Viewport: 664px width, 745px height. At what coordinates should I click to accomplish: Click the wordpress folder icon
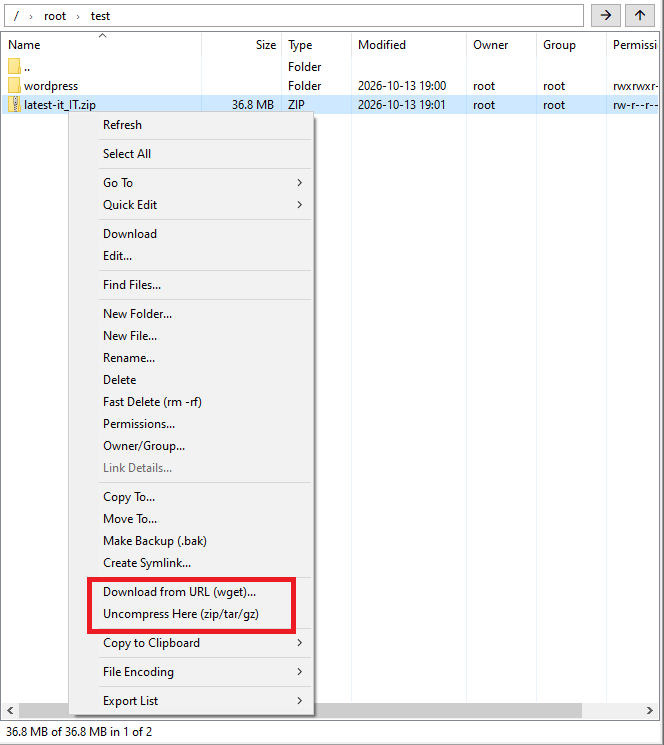pyautogui.click(x=14, y=86)
